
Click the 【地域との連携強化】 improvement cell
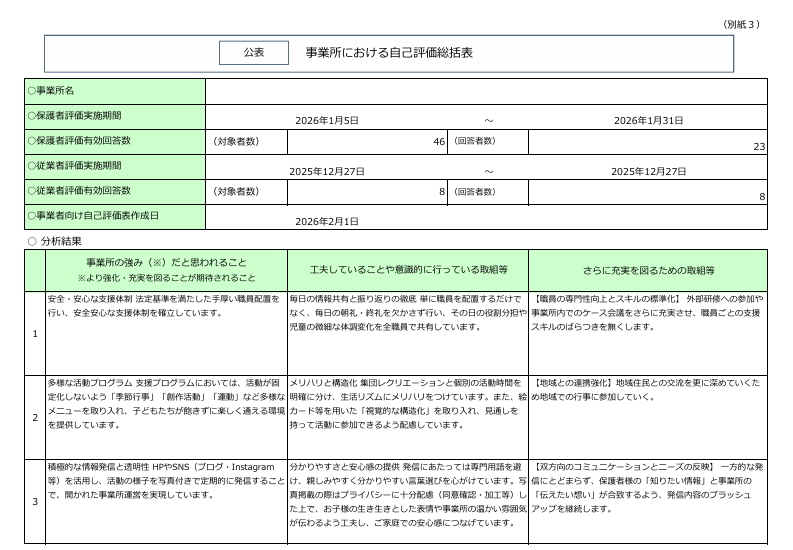tap(647, 417)
